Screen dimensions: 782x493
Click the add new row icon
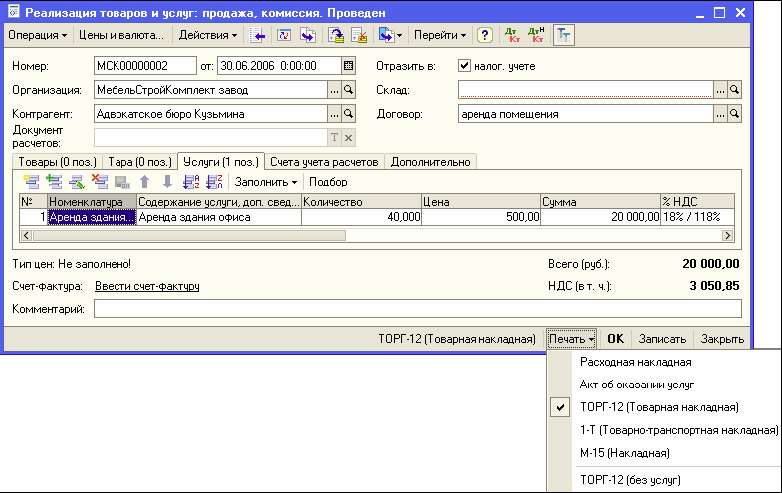pyautogui.click(x=31, y=182)
